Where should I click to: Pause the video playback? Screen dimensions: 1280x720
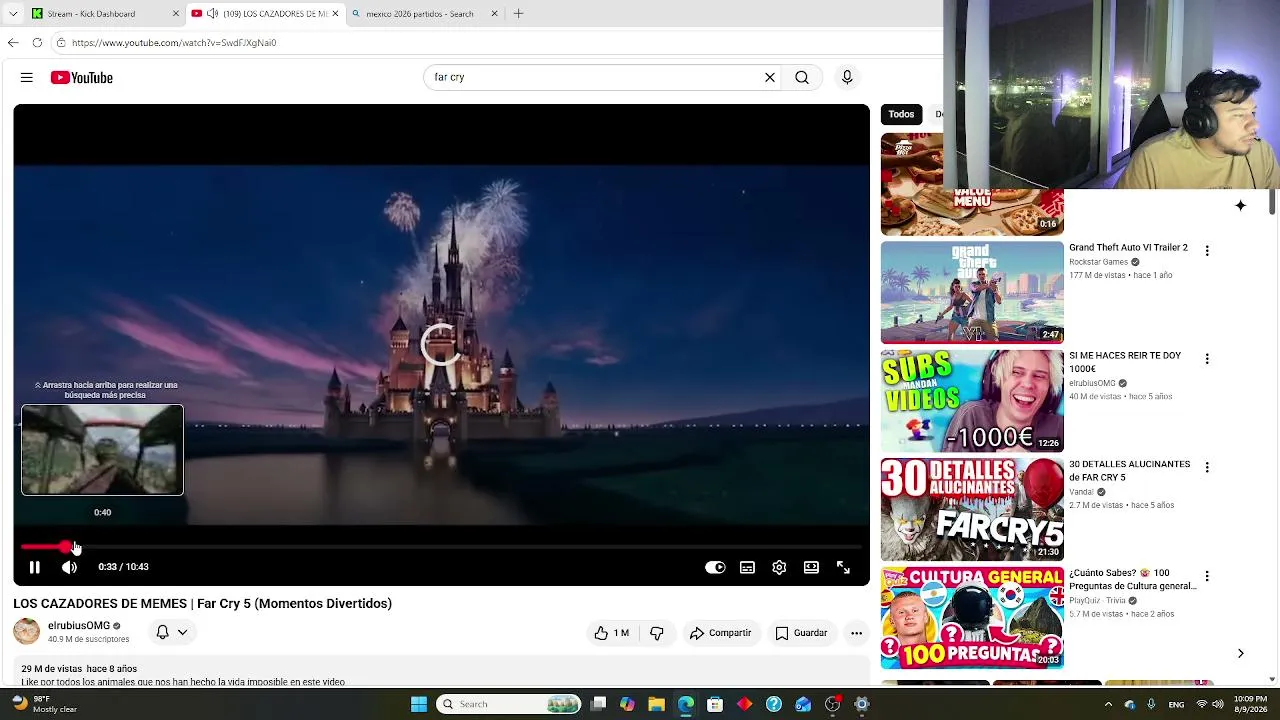[x=34, y=567]
